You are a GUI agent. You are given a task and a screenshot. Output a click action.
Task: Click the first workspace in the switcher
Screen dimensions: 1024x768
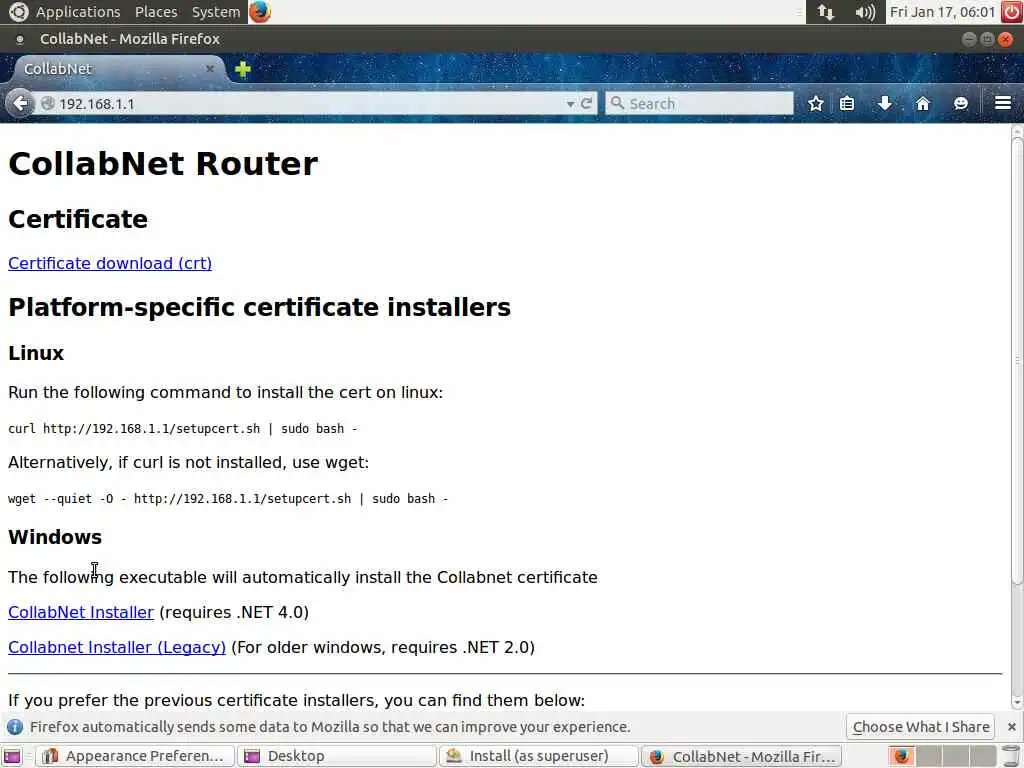(x=901, y=756)
